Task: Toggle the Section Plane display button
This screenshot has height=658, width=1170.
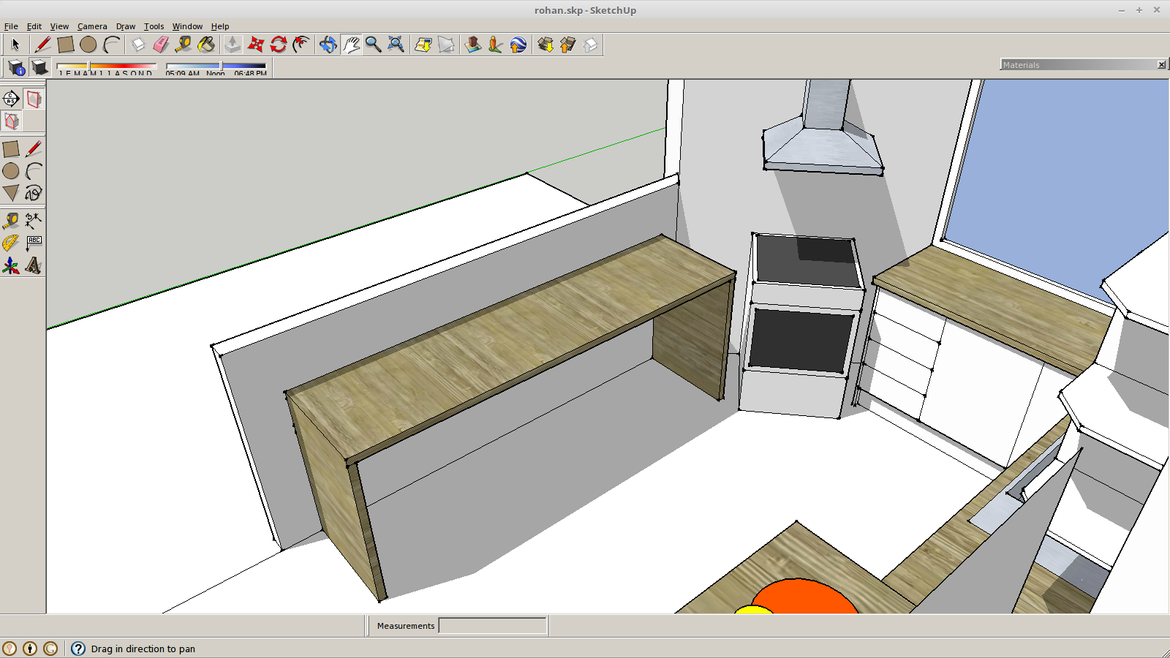Action: click(x=34, y=99)
